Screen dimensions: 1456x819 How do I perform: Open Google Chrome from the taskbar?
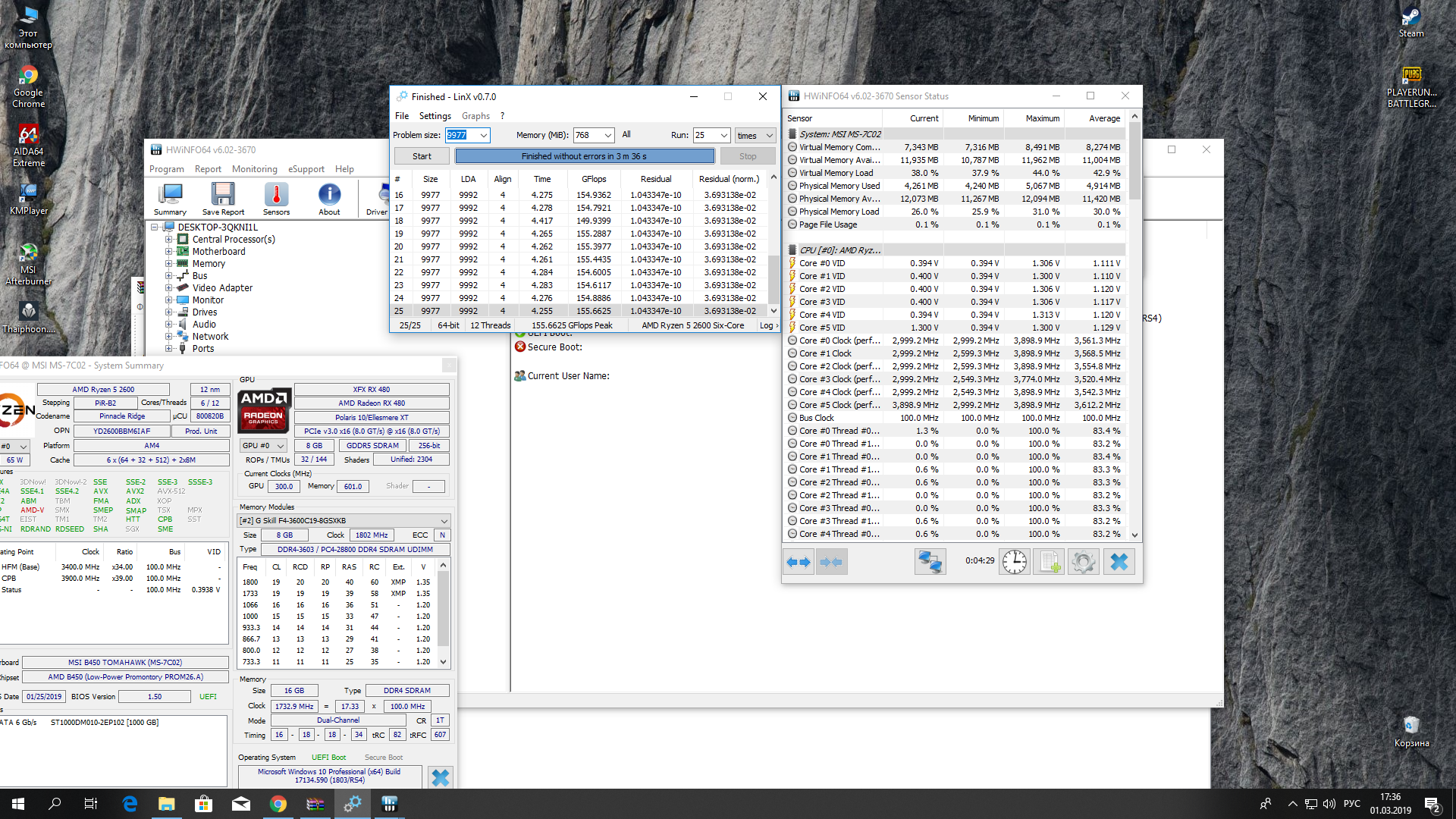click(x=278, y=804)
